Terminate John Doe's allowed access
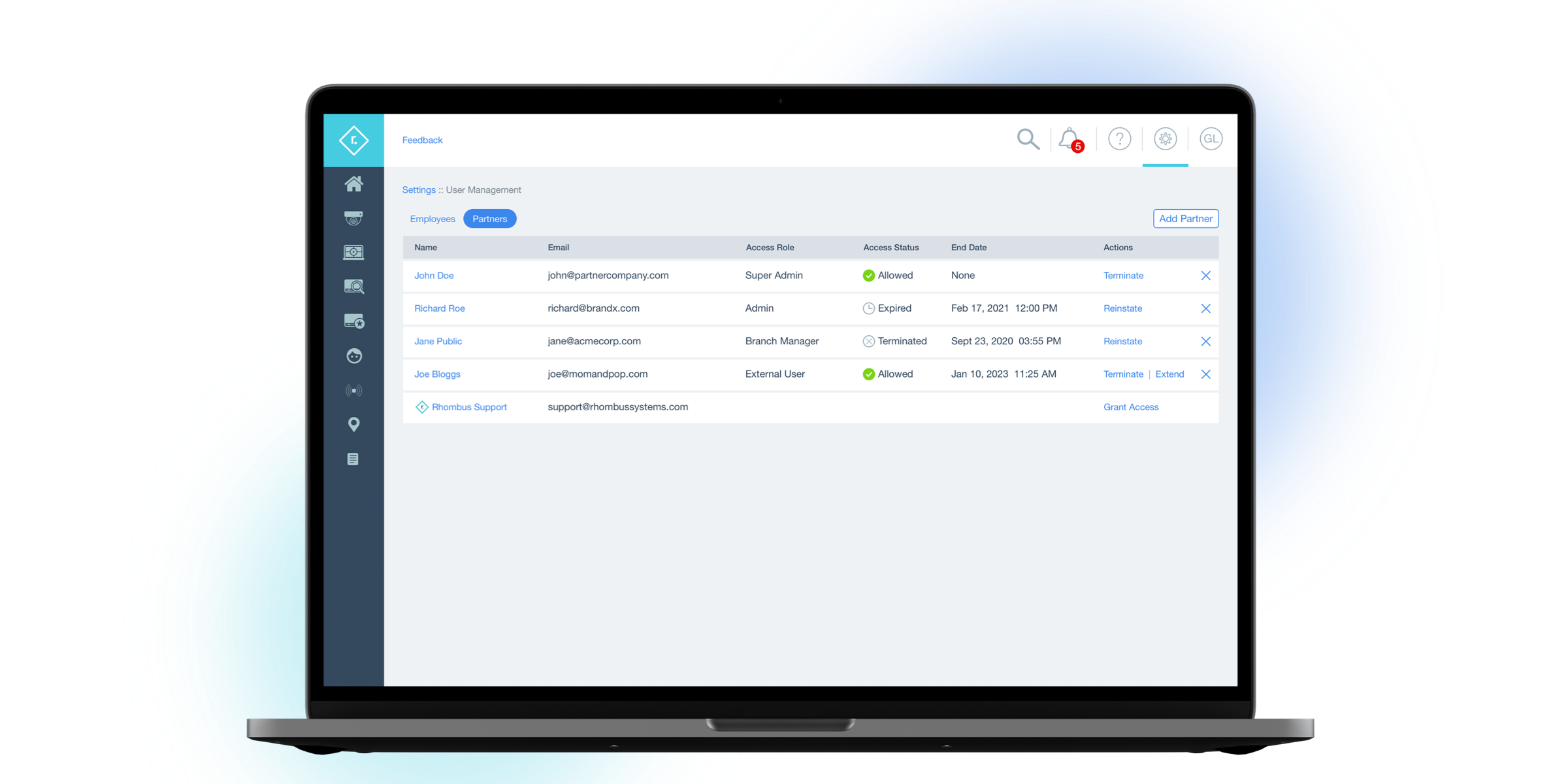This screenshot has width=1568, height=784. [x=1121, y=275]
